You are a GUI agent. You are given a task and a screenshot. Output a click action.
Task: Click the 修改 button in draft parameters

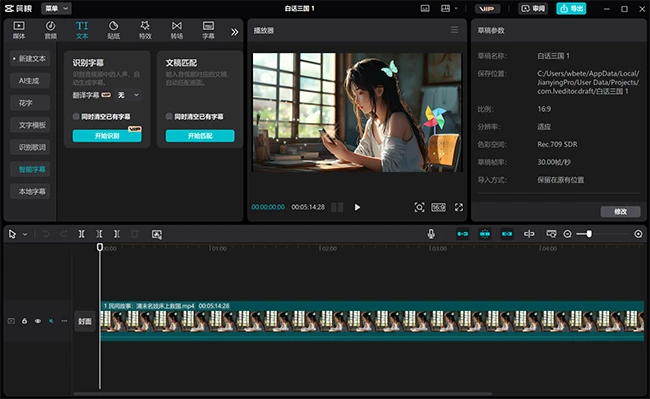click(620, 212)
